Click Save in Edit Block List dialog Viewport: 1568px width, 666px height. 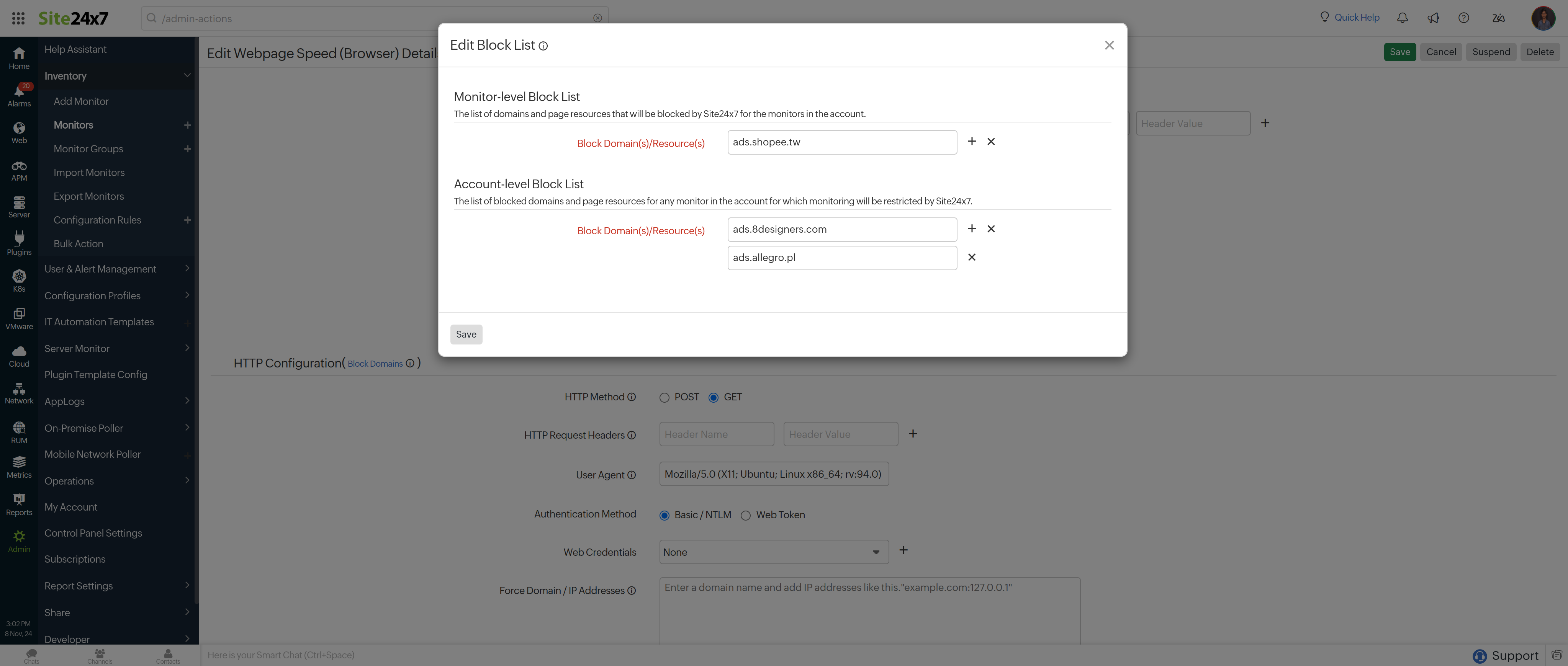coord(466,334)
